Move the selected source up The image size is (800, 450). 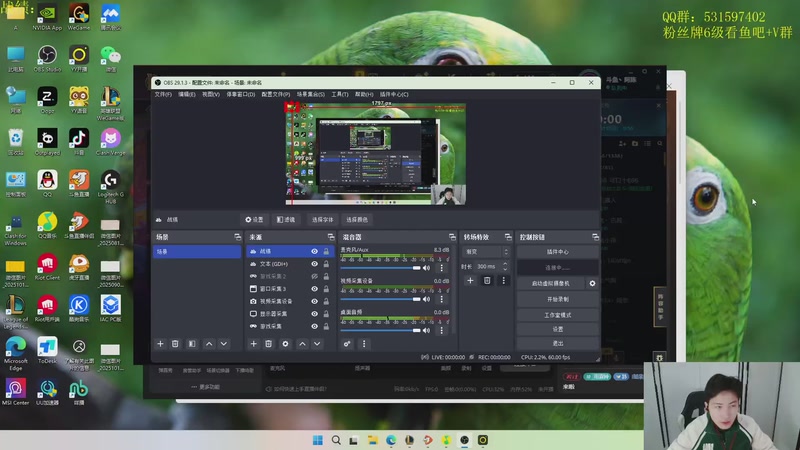(x=303, y=344)
